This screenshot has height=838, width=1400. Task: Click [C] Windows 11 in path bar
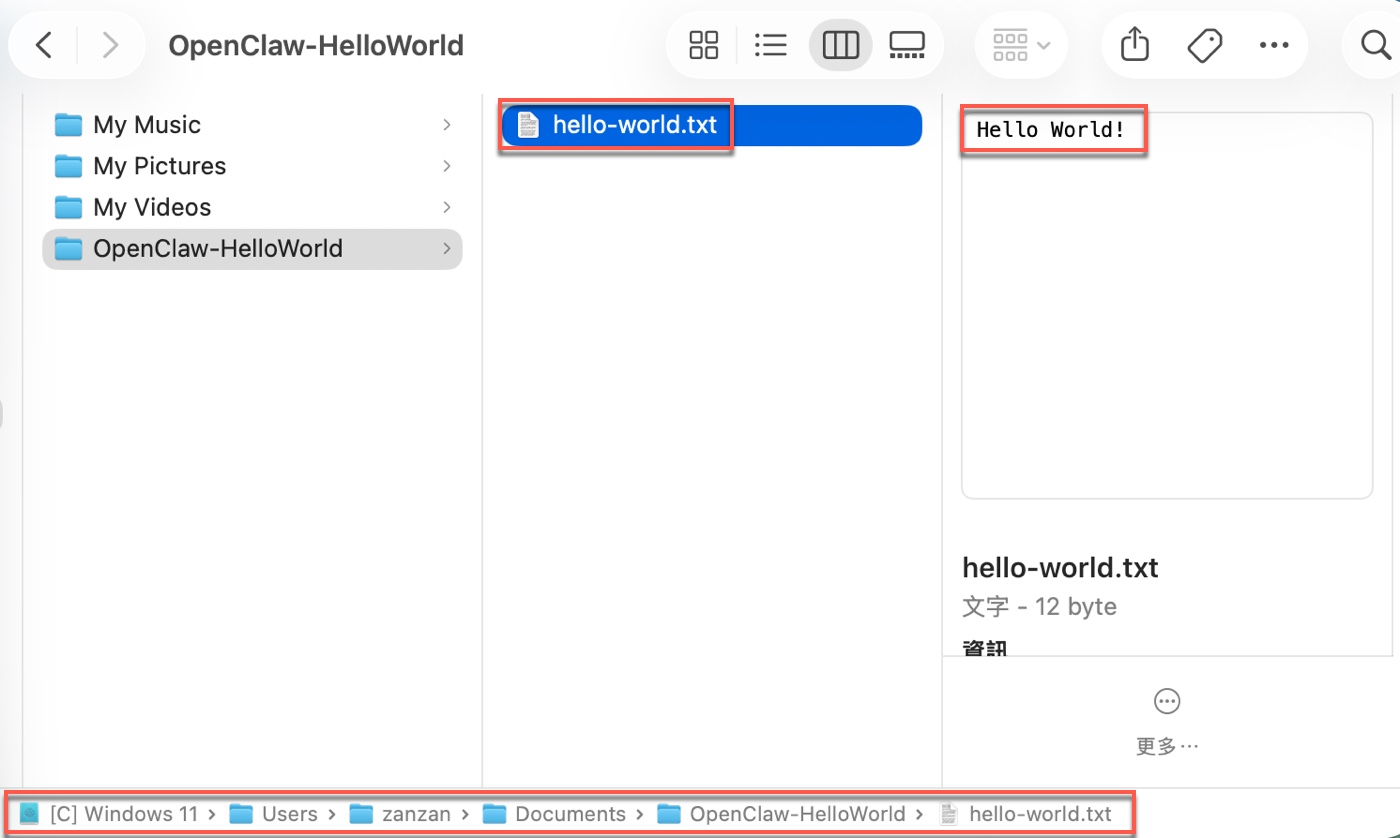[x=124, y=814]
